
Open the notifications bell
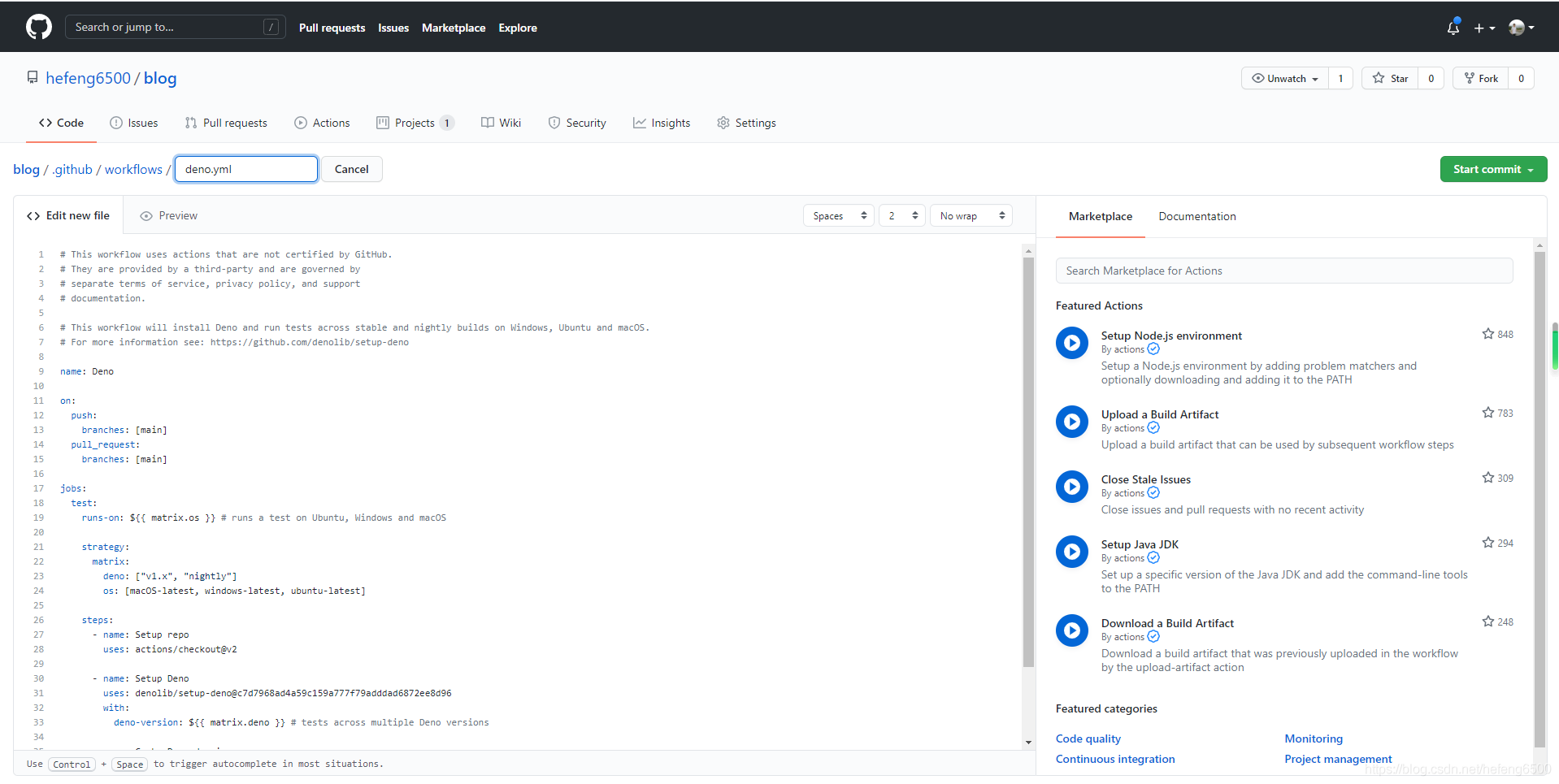pyautogui.click(x=1453, y=28)
